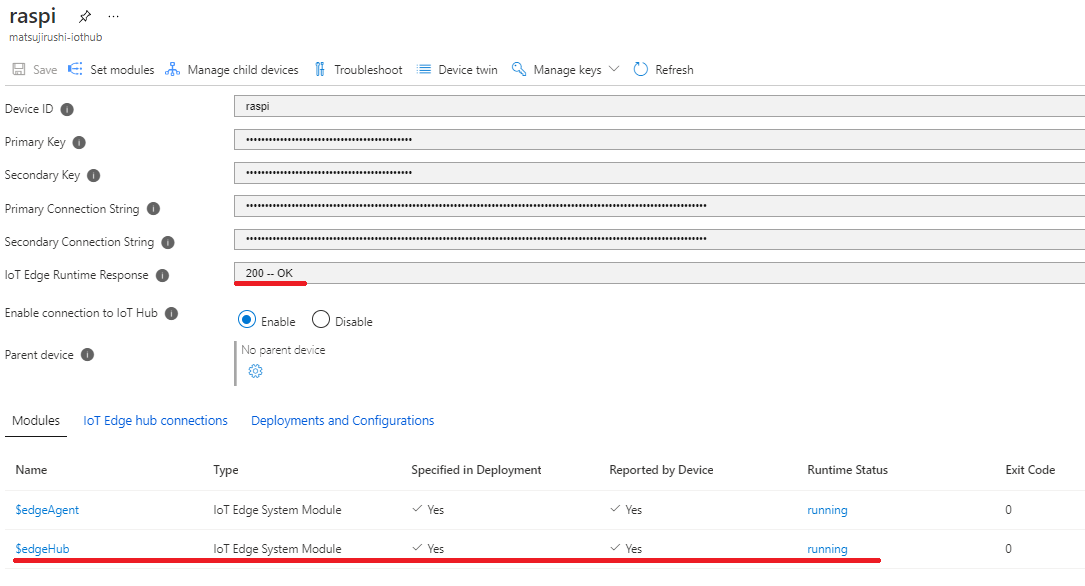This screenshot has height=586, width=1085.
Task: Show info tooltip for Secondary Key
Action: click(94, 176)
